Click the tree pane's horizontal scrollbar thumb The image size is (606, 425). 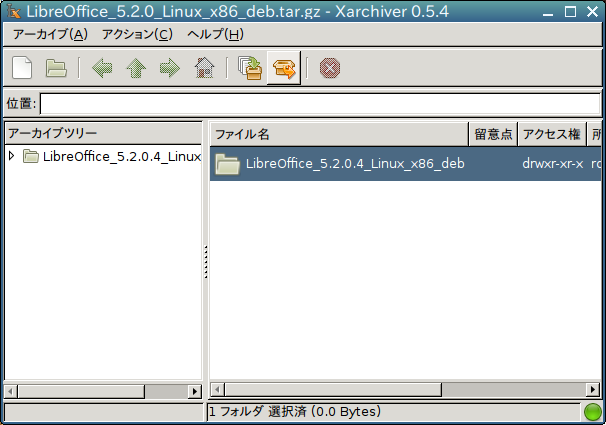81,391
